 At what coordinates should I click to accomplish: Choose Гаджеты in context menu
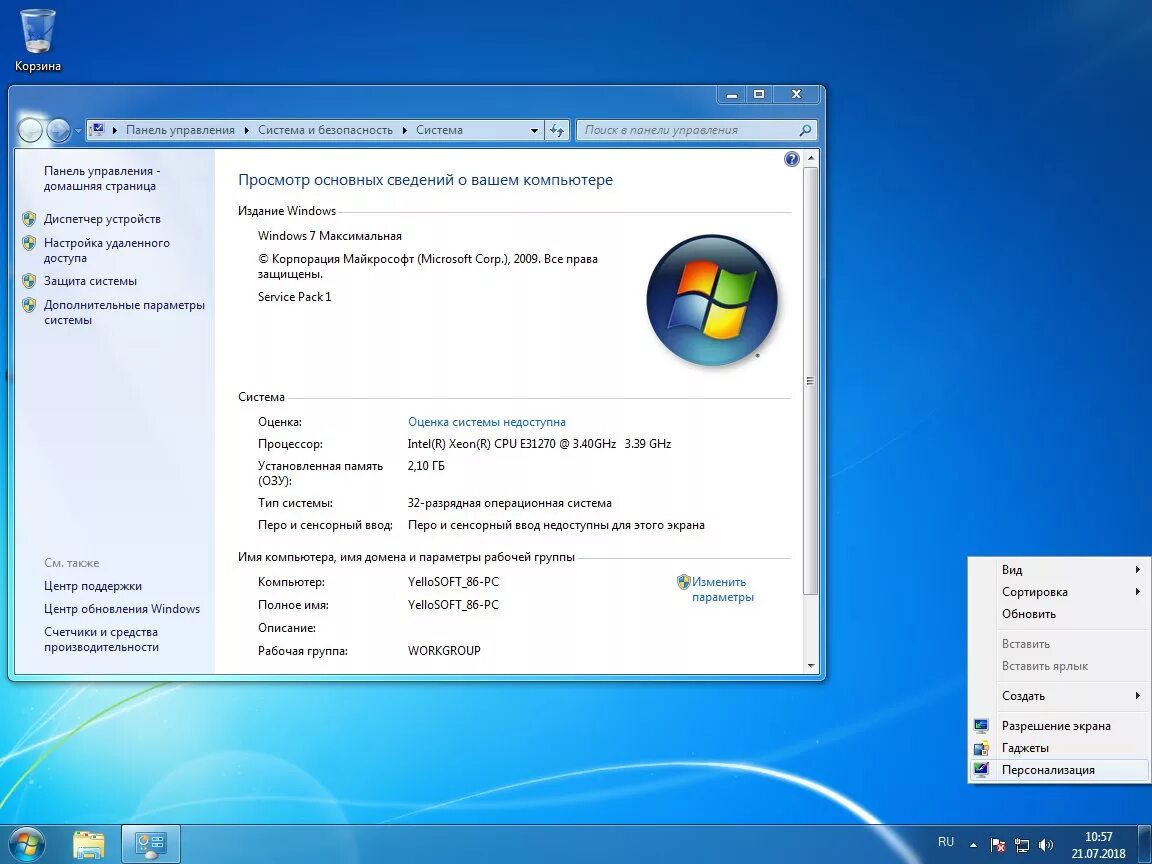(1059, 748)
